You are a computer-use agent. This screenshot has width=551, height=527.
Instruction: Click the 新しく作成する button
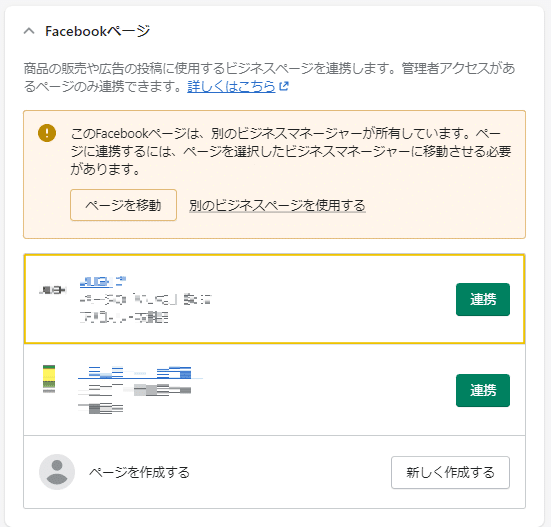[450, 472]
